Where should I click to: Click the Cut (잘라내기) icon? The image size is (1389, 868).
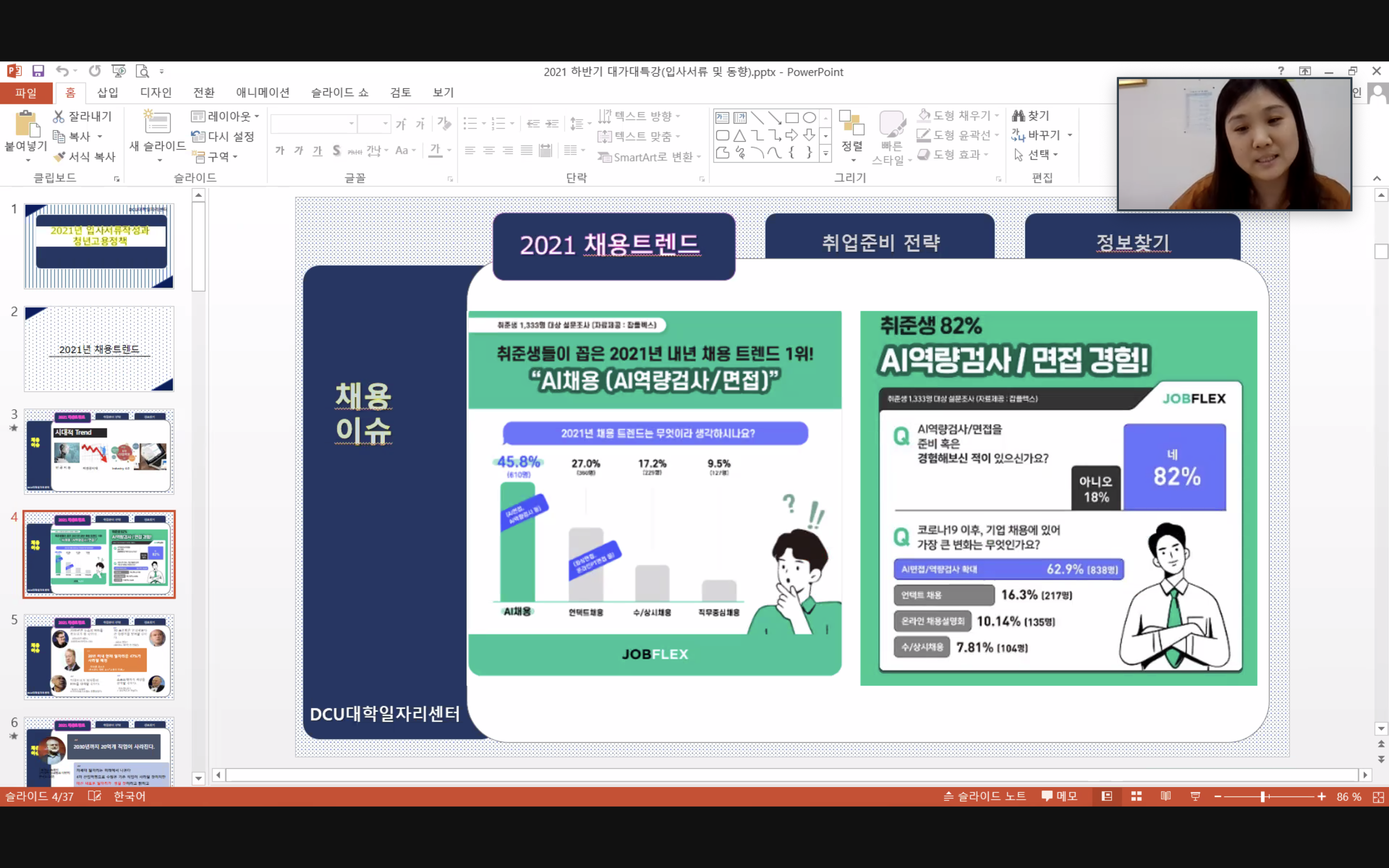pos(58,117)
